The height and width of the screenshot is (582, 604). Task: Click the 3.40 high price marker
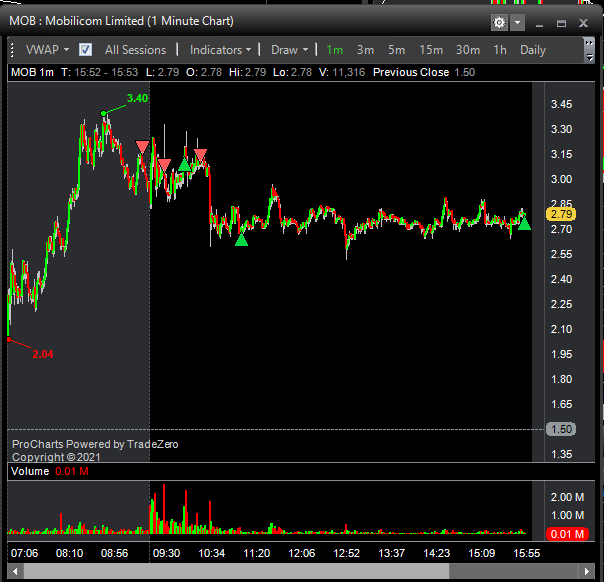click(137, 98)
